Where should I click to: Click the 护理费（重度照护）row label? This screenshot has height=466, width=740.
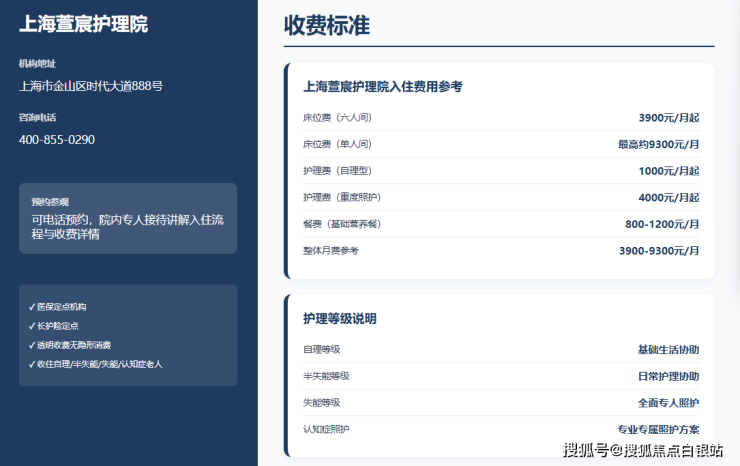click(342, 197)
